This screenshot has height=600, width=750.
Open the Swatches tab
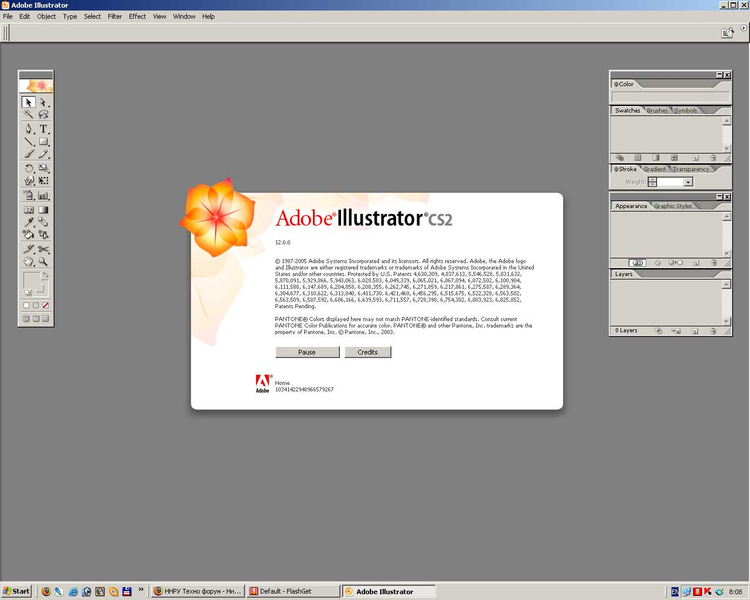(627, 111)
